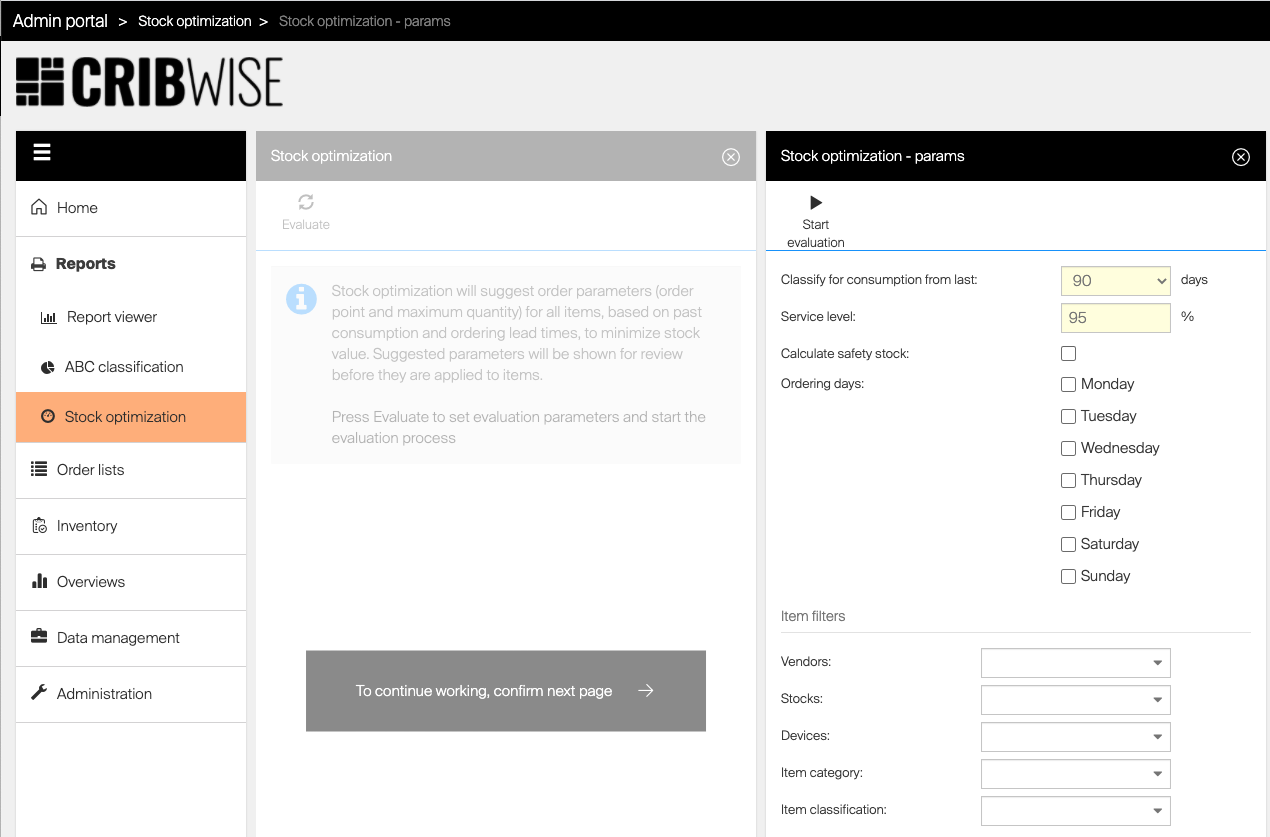Tick the Friday ordering day checkbox
This screenshot has width=1270, height=837.
click(x=1068, y=512)
